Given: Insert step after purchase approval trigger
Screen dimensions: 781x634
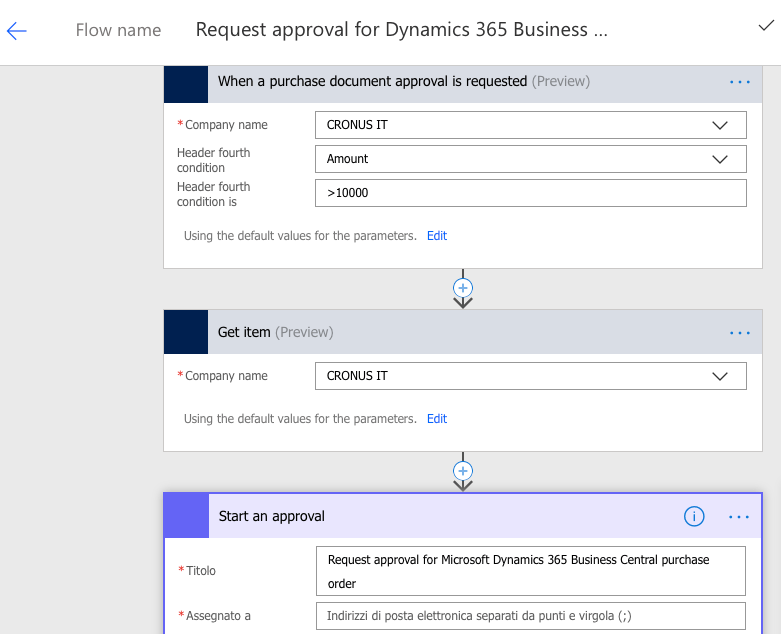Looking at the screenshot, I should click(x=463, y=287).
